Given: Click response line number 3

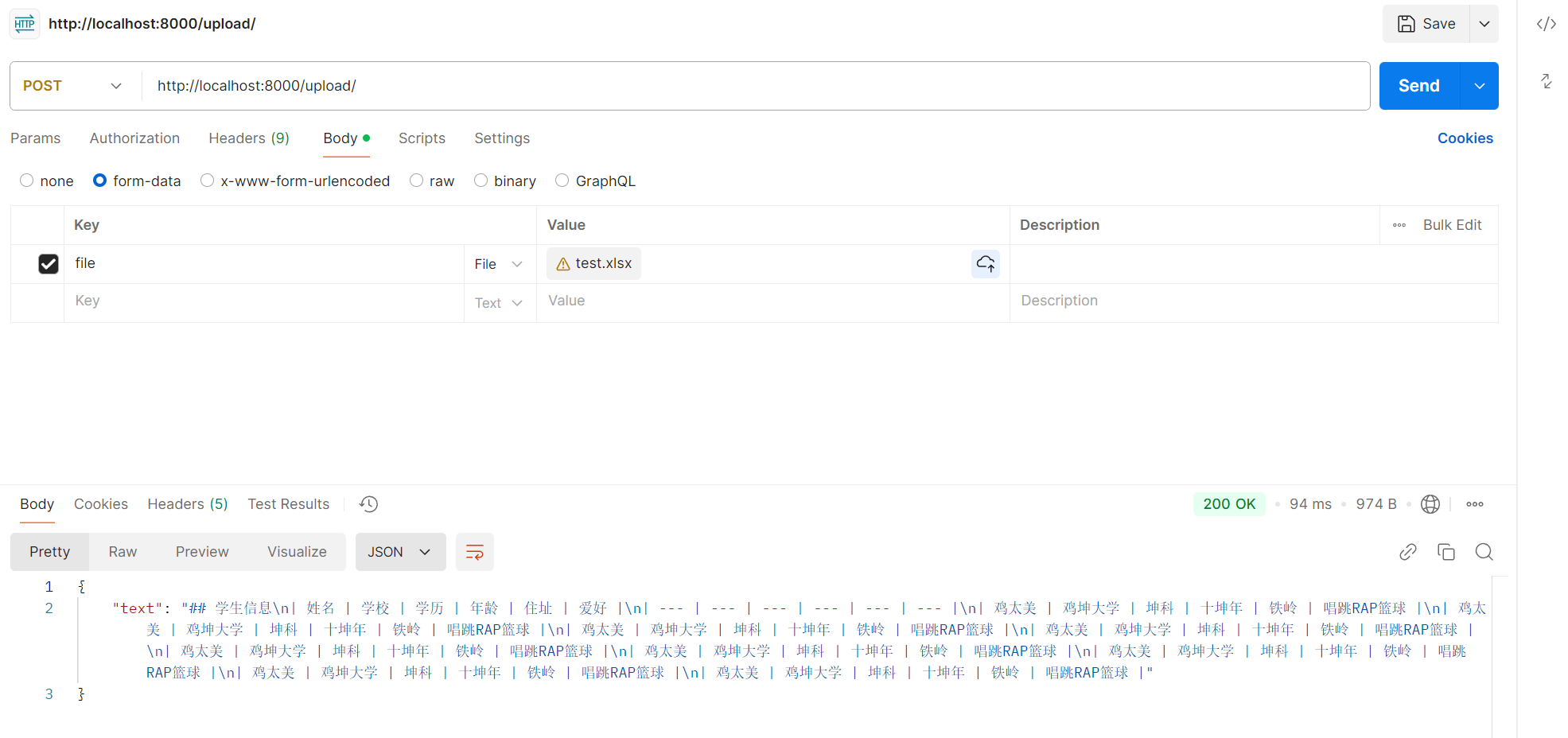Looking at the screenshot, I should (x=49, y=694).
